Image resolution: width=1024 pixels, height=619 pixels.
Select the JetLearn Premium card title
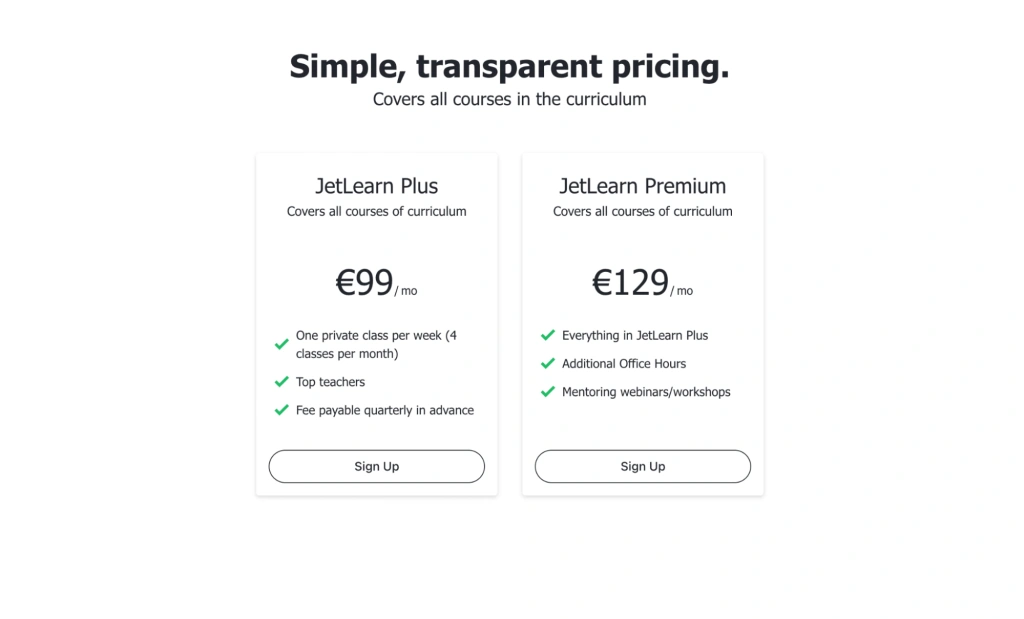tap(642, 186)
